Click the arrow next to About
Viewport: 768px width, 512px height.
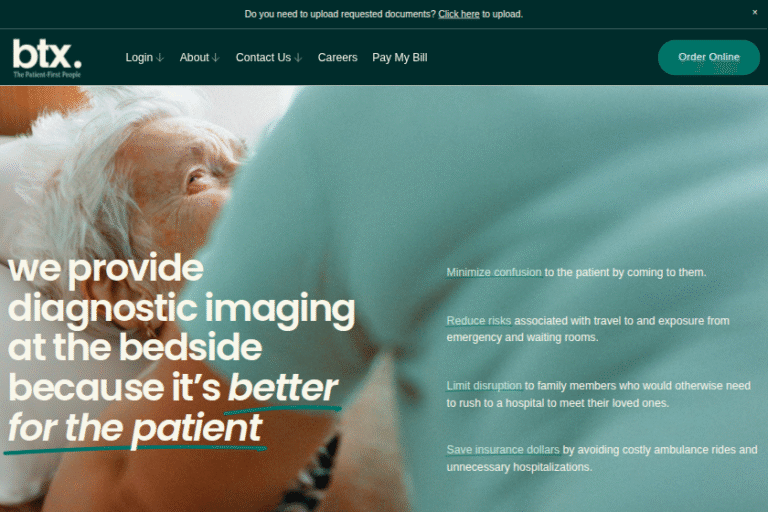tap(216, 58)
